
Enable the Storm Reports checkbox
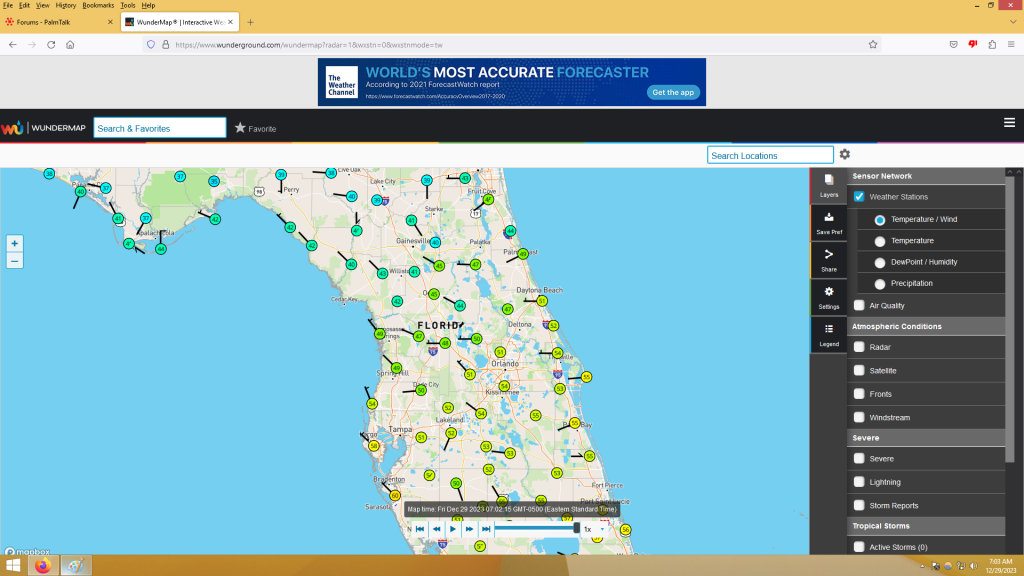(859, 505)
